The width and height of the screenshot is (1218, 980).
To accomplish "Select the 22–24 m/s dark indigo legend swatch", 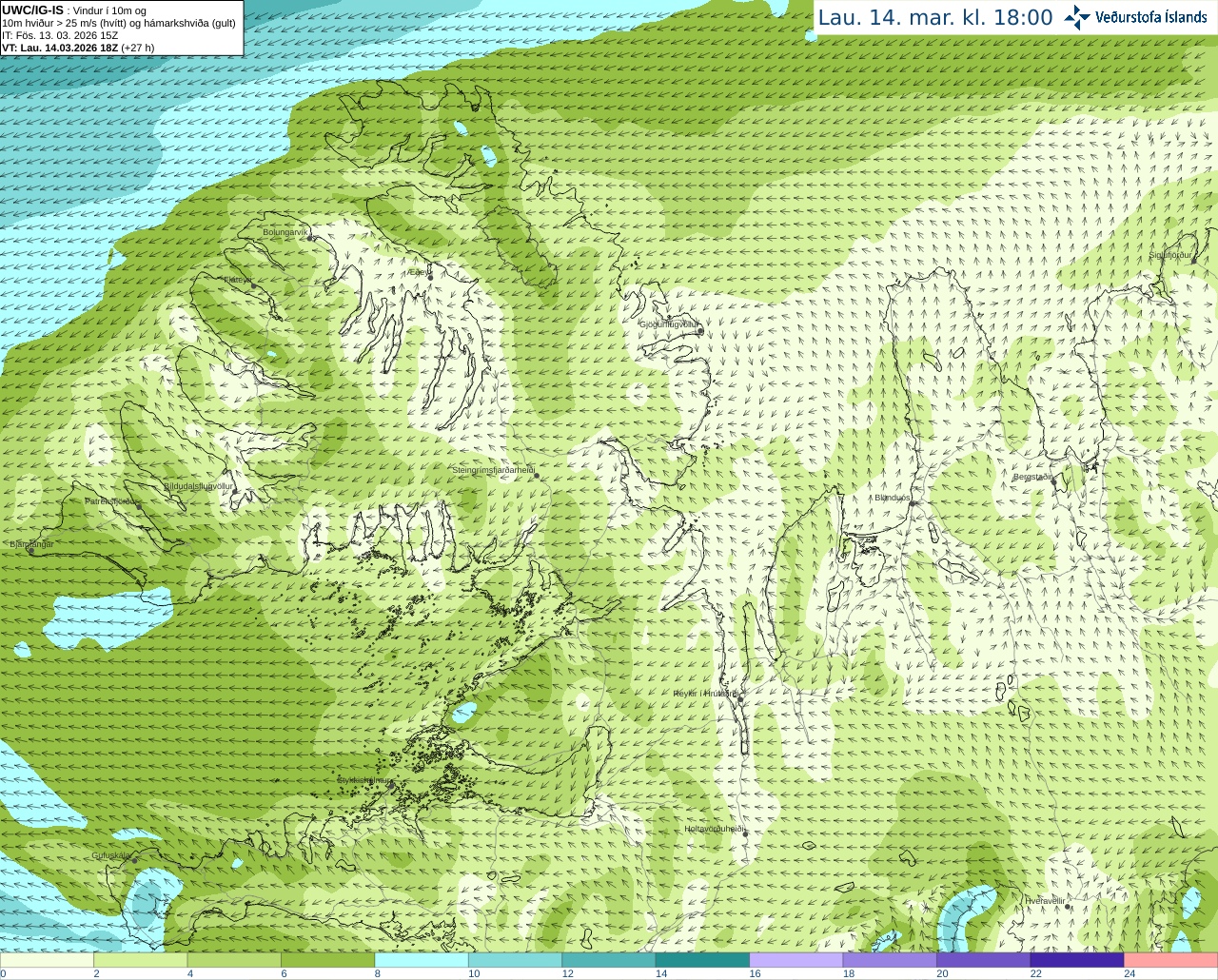I will click(x=1077, y=960).
